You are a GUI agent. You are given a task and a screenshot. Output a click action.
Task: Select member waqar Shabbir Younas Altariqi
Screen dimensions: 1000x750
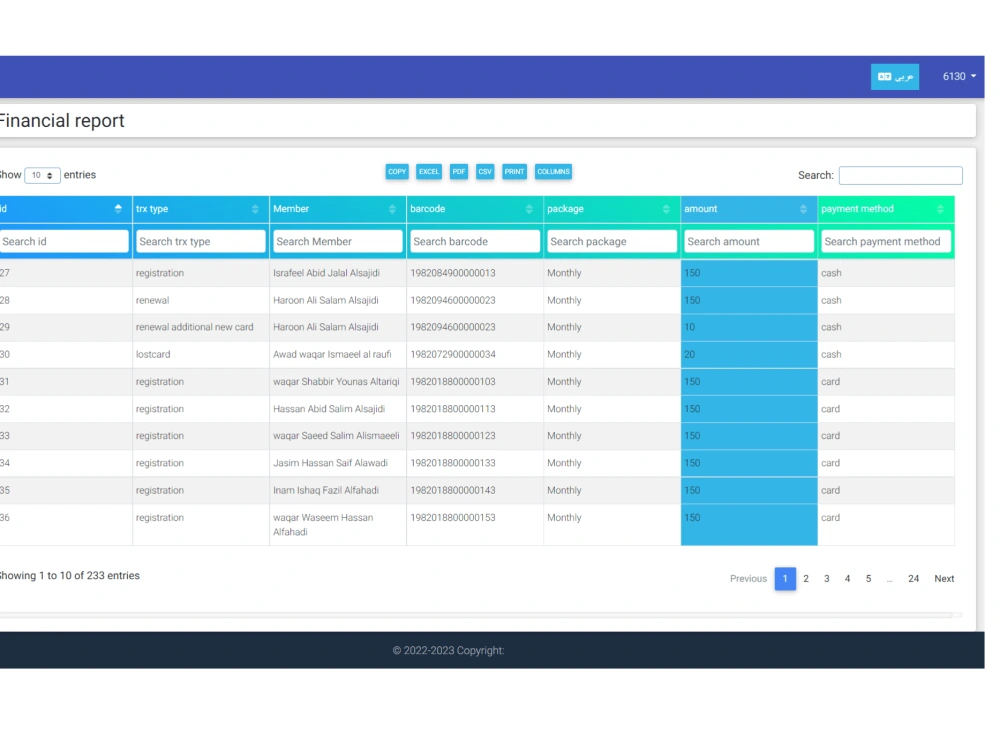coord(336,382)
